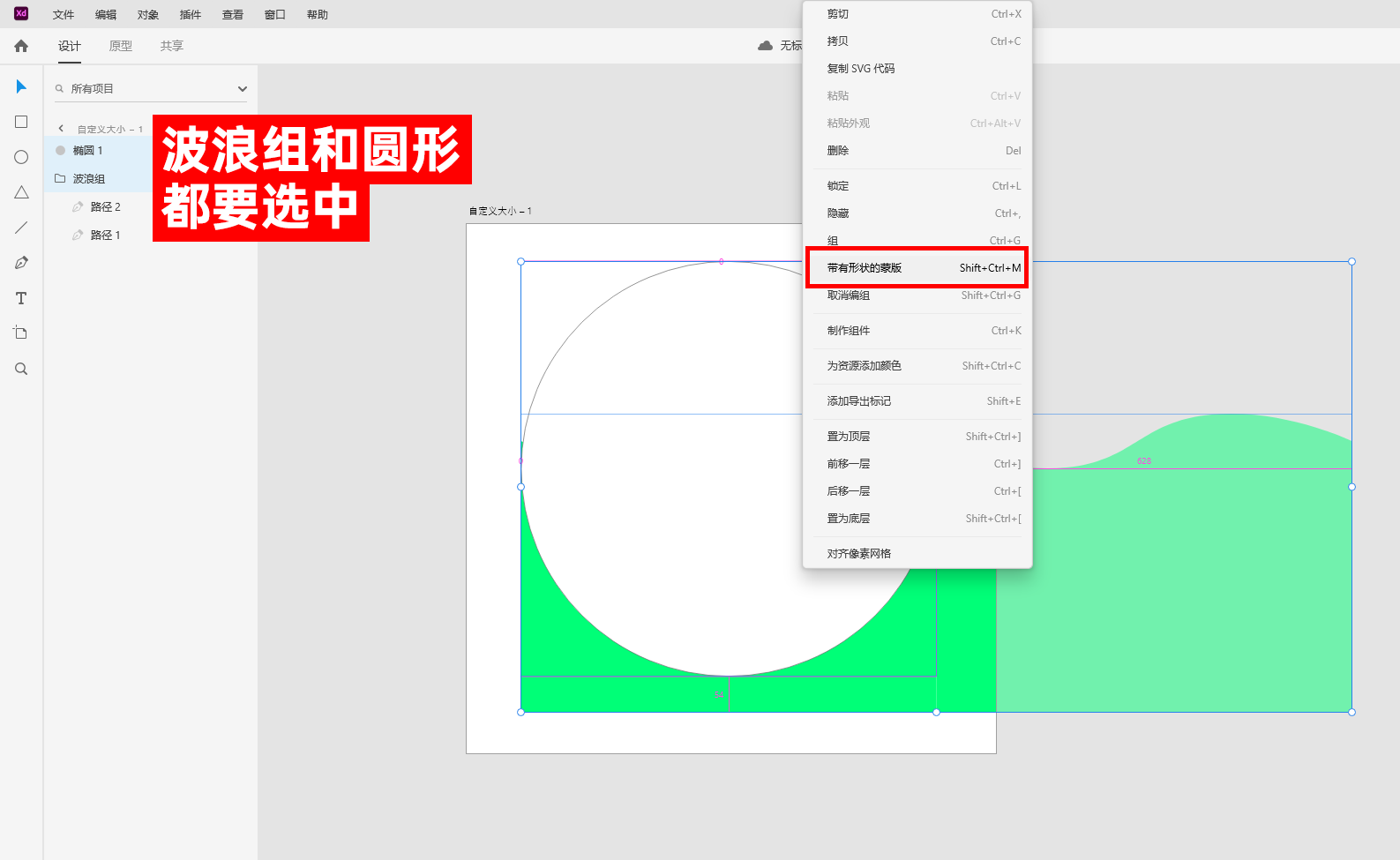Viewport: 1400px width, 860px height.
Task: Open the 插件 menu
Action: coord(191,14)
